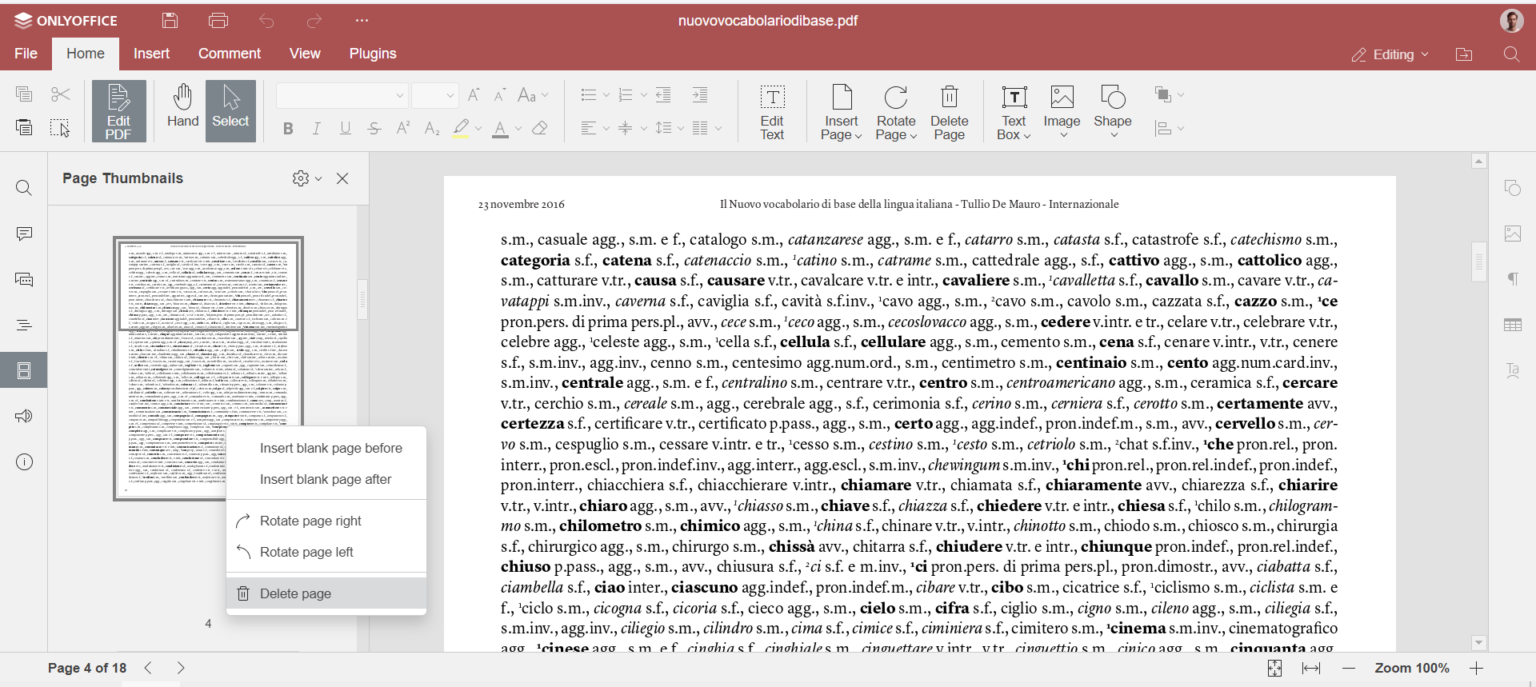
Task: Open the Shape gallery
Action: pos(1112,110)
